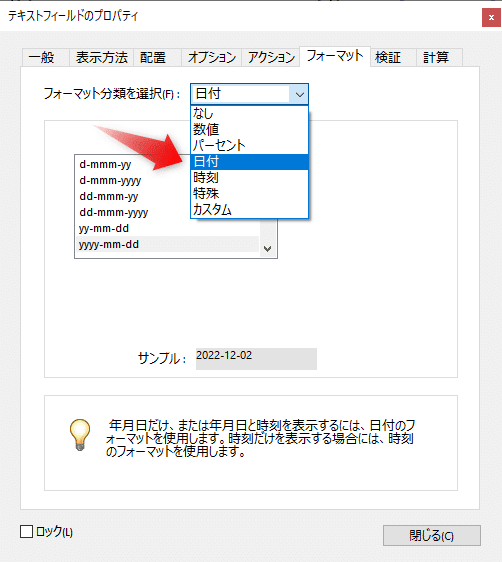
Task: Click the light bulb hint icon
Action: [80, 434]
